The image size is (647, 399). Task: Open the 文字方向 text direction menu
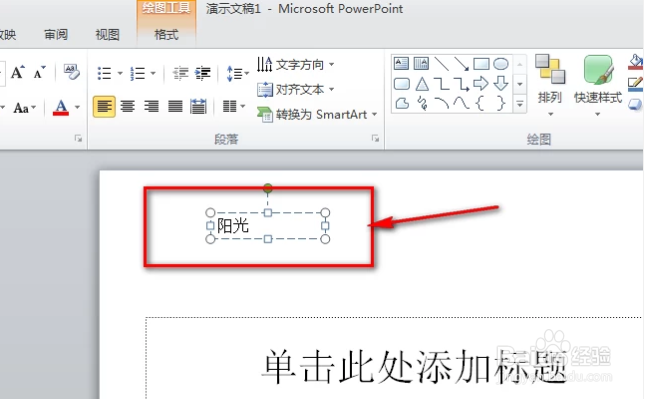[x=295, y=64]
